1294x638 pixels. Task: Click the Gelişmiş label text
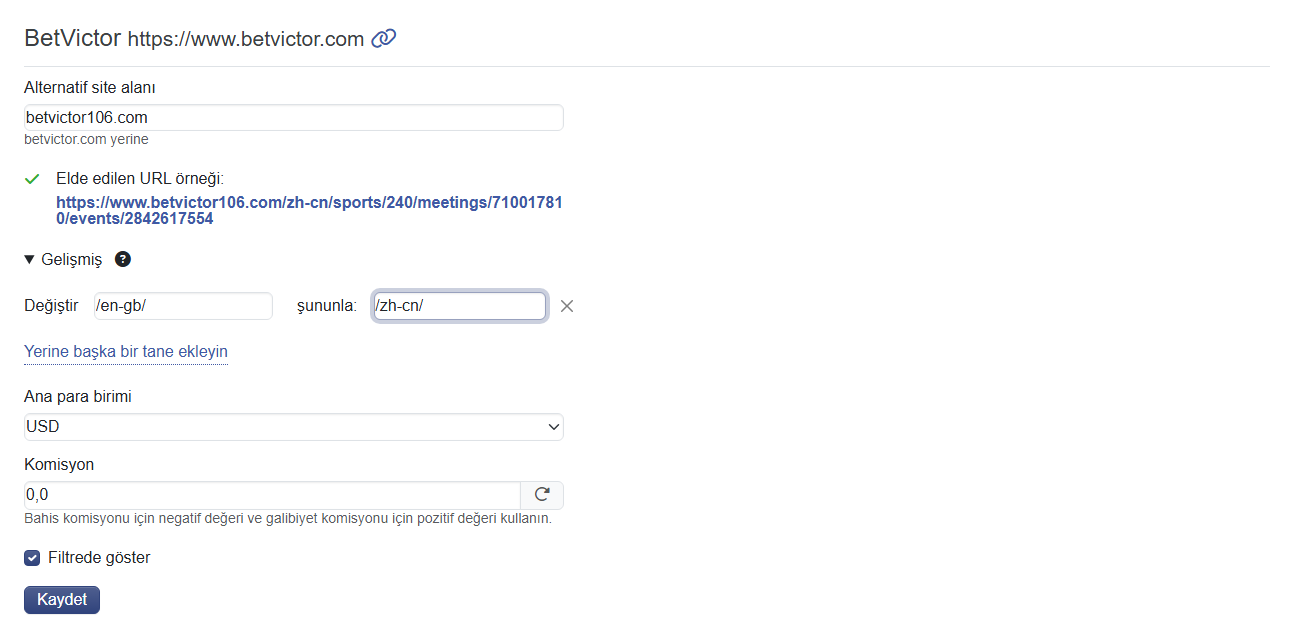point(72,259)
